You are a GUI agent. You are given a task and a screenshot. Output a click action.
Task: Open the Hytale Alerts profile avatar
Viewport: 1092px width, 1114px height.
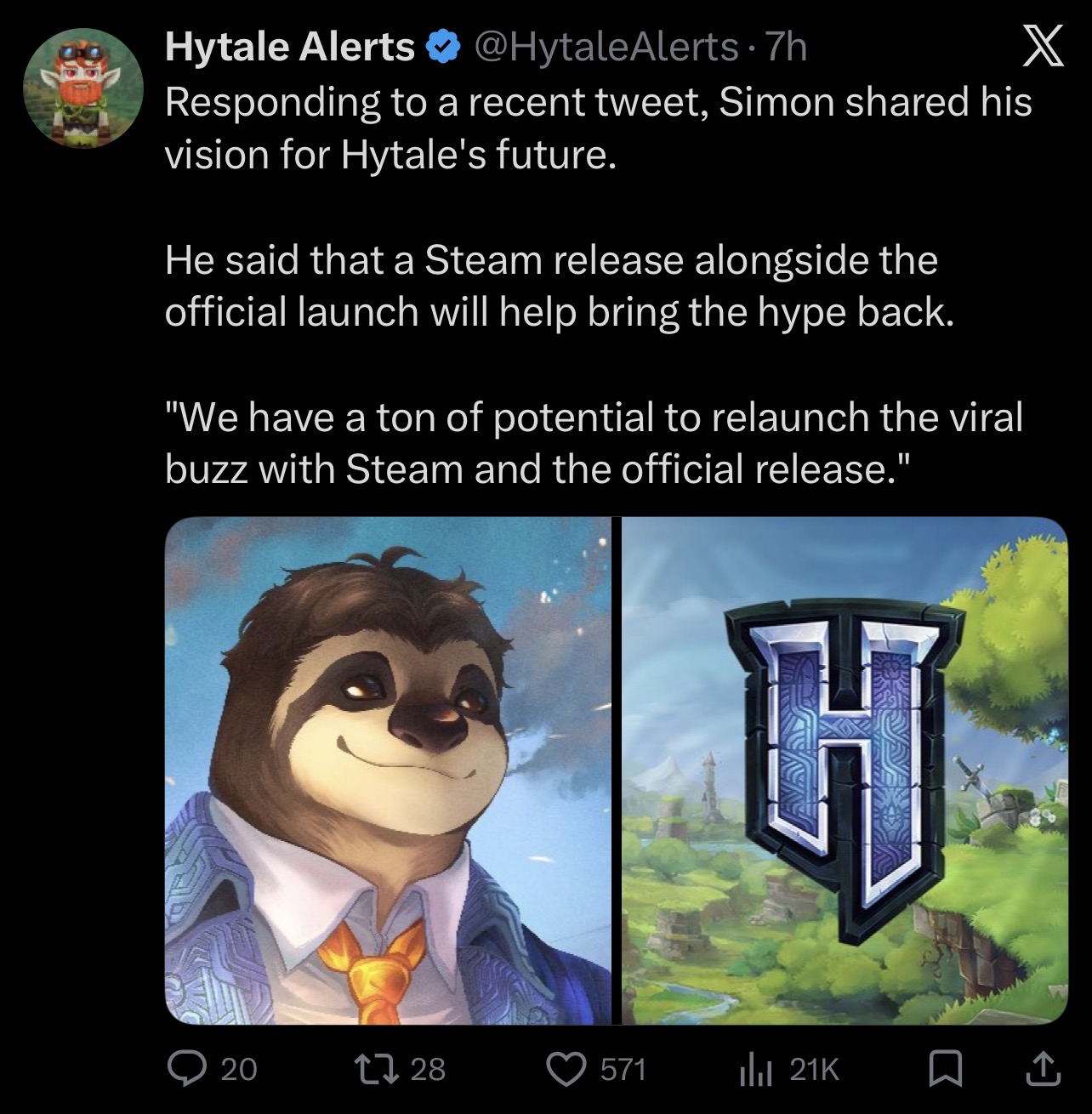tap(82, 88)
